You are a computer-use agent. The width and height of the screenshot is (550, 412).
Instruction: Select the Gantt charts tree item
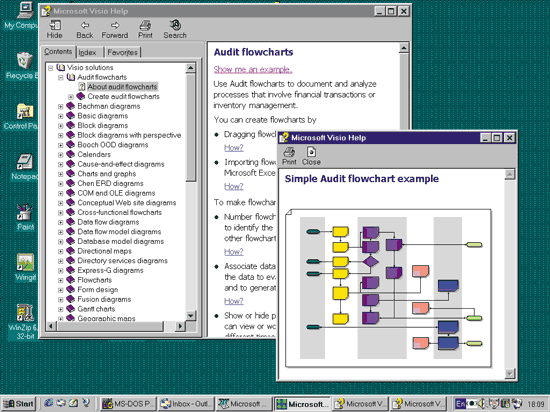click(96, 309)
